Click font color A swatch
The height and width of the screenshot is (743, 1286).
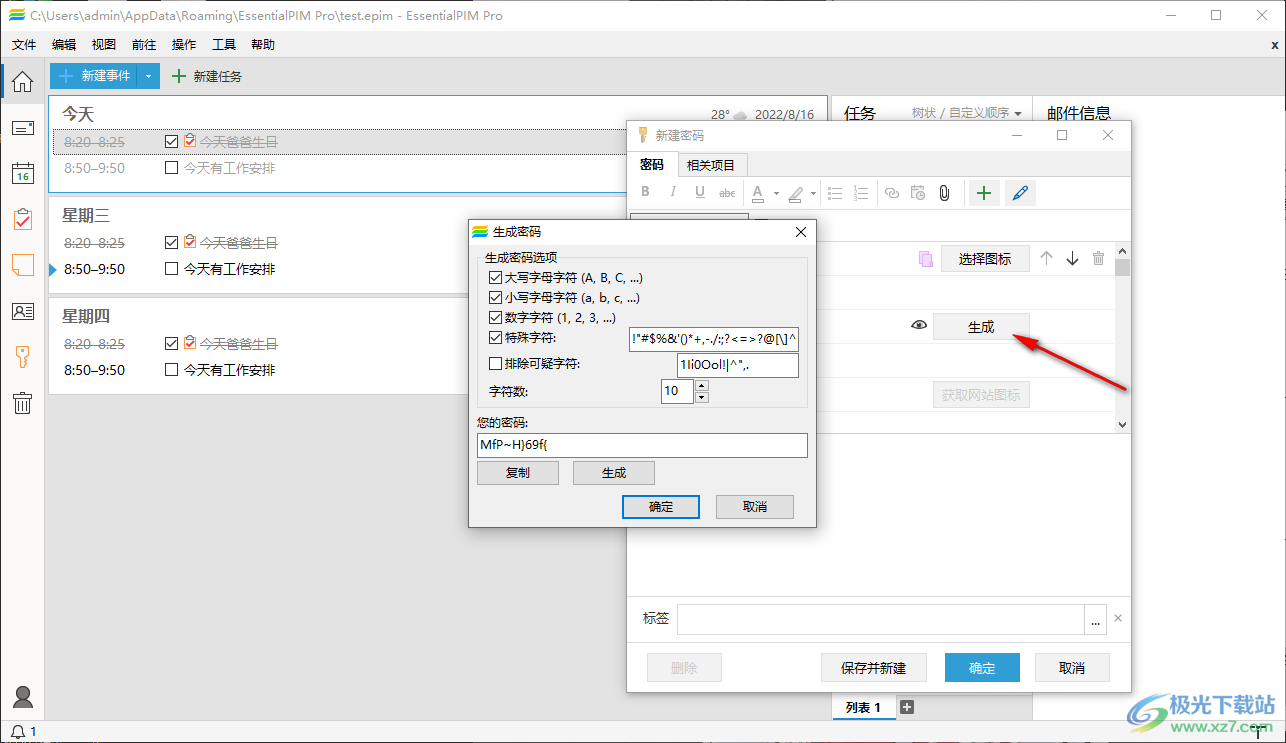(758, 193)
